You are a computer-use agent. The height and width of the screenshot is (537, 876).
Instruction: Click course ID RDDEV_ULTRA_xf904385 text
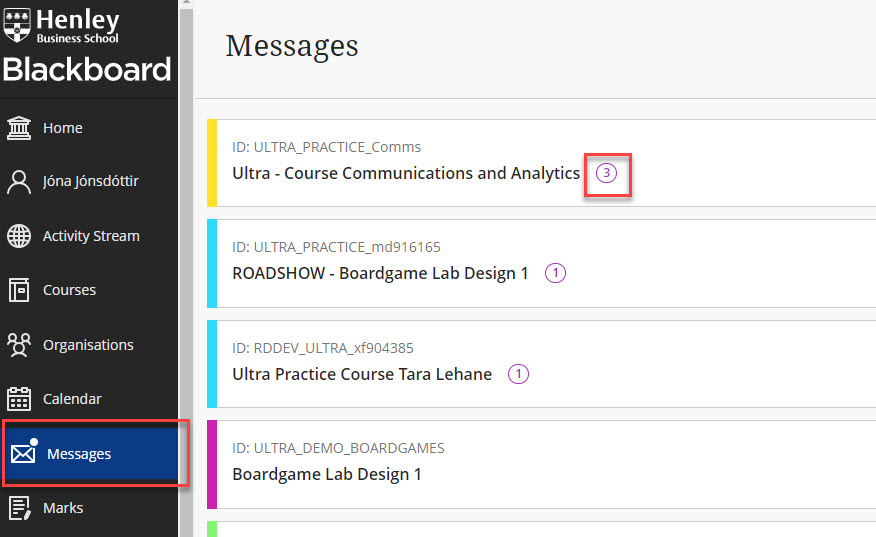tap(323, 348)
